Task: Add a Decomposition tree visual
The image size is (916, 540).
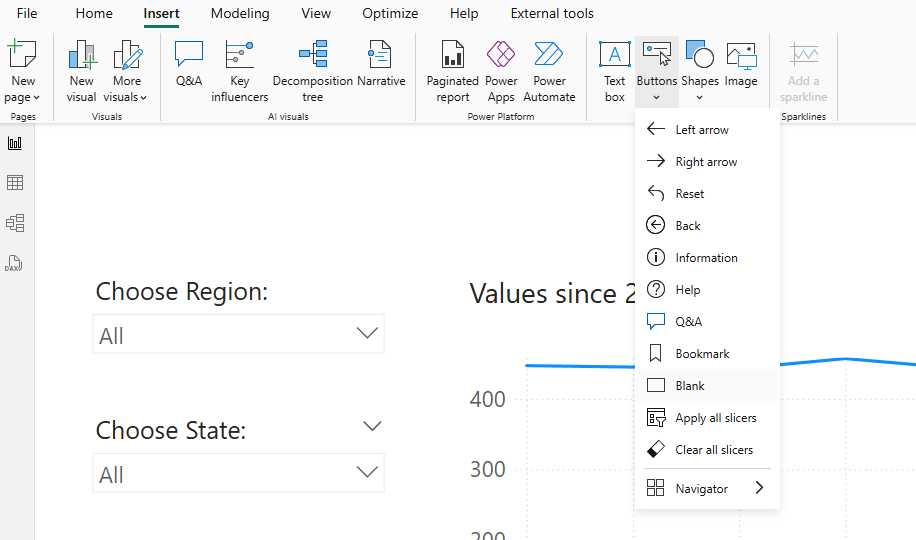Action: pyautogui.click(x=312, y=70)
